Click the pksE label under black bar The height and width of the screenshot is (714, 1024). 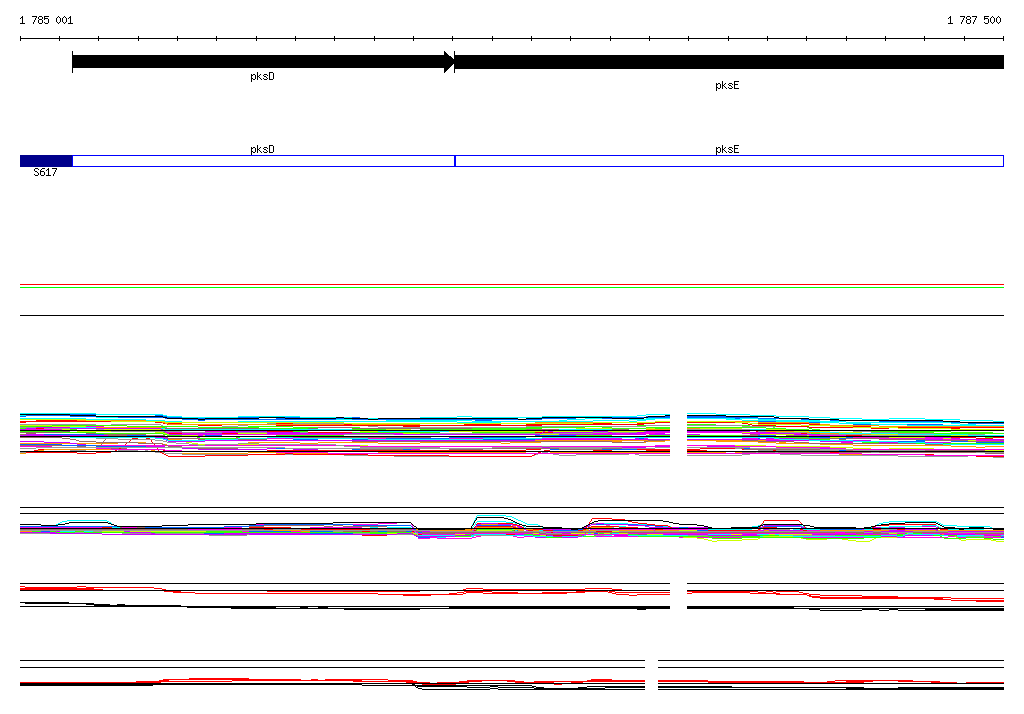click(727, 86)
